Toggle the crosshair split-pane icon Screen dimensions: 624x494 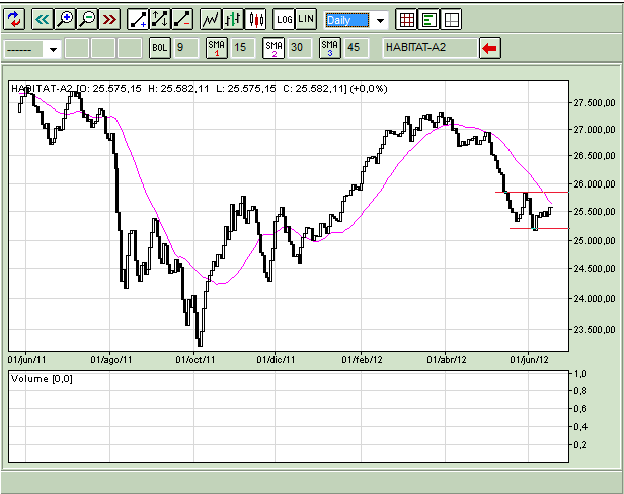(451, 19)
